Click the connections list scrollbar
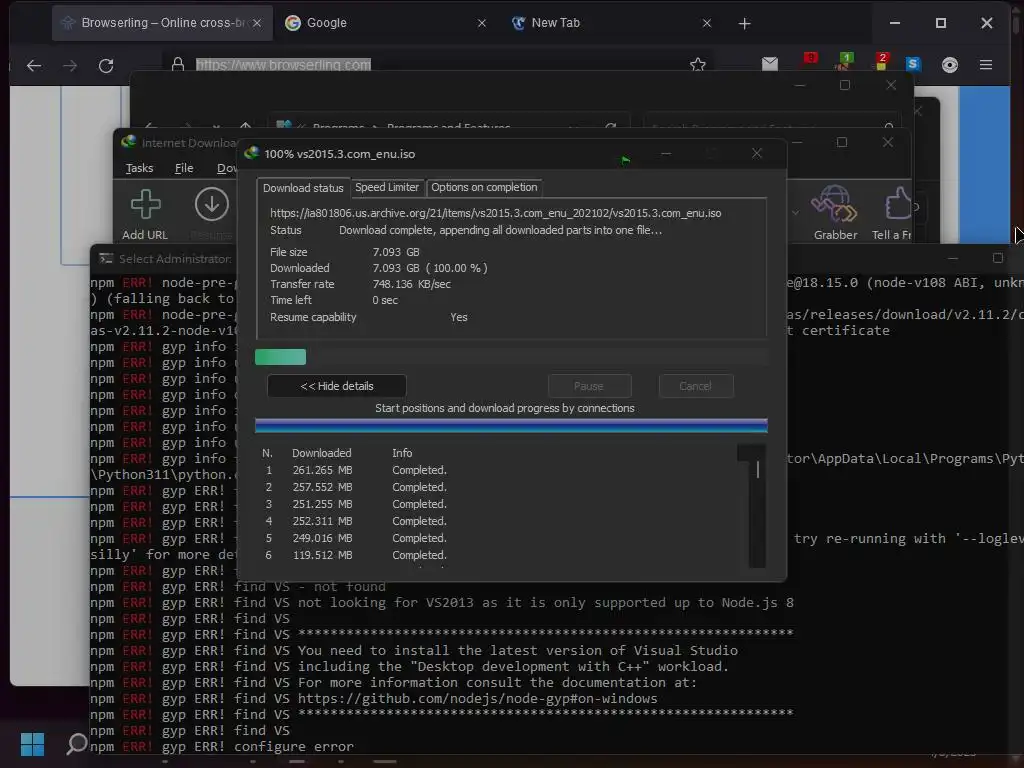Viewport: 1024px width, 768px height. click(757, 506)
